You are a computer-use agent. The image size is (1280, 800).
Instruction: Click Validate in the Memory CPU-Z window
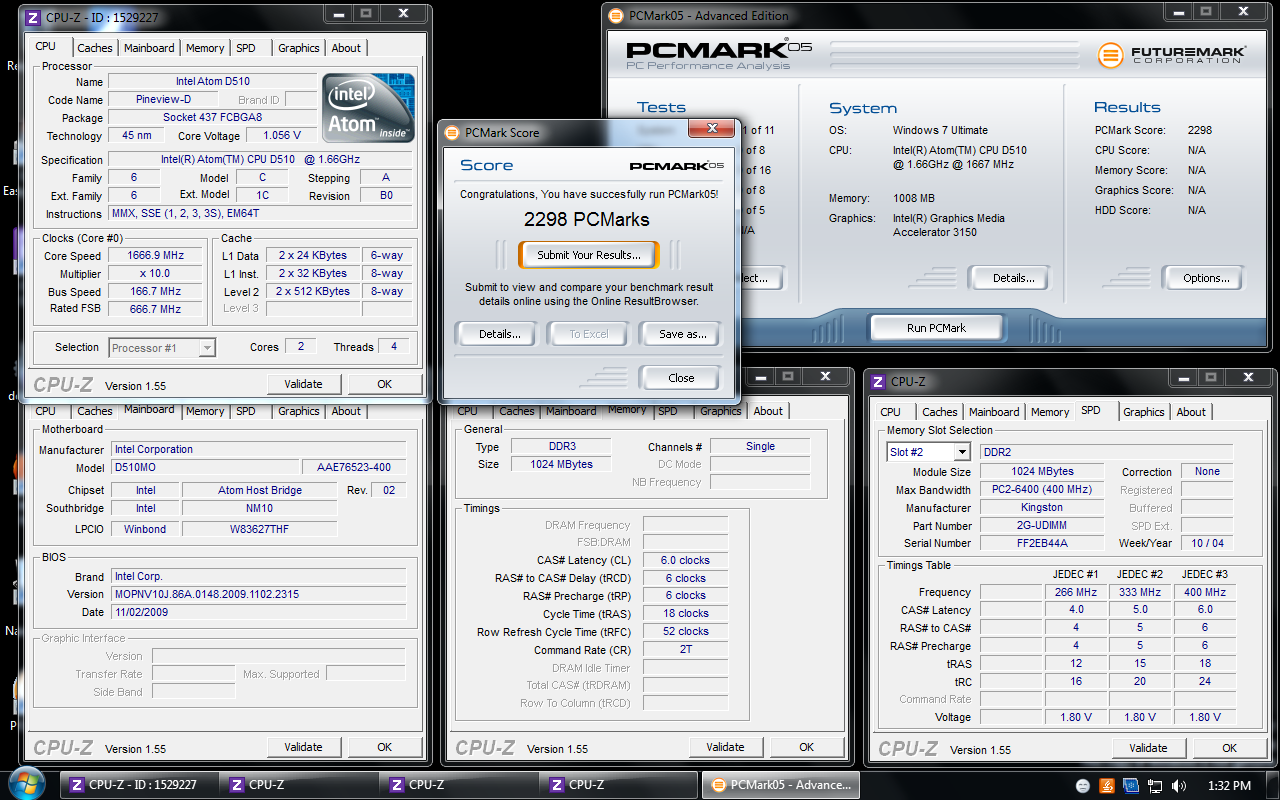726,747
